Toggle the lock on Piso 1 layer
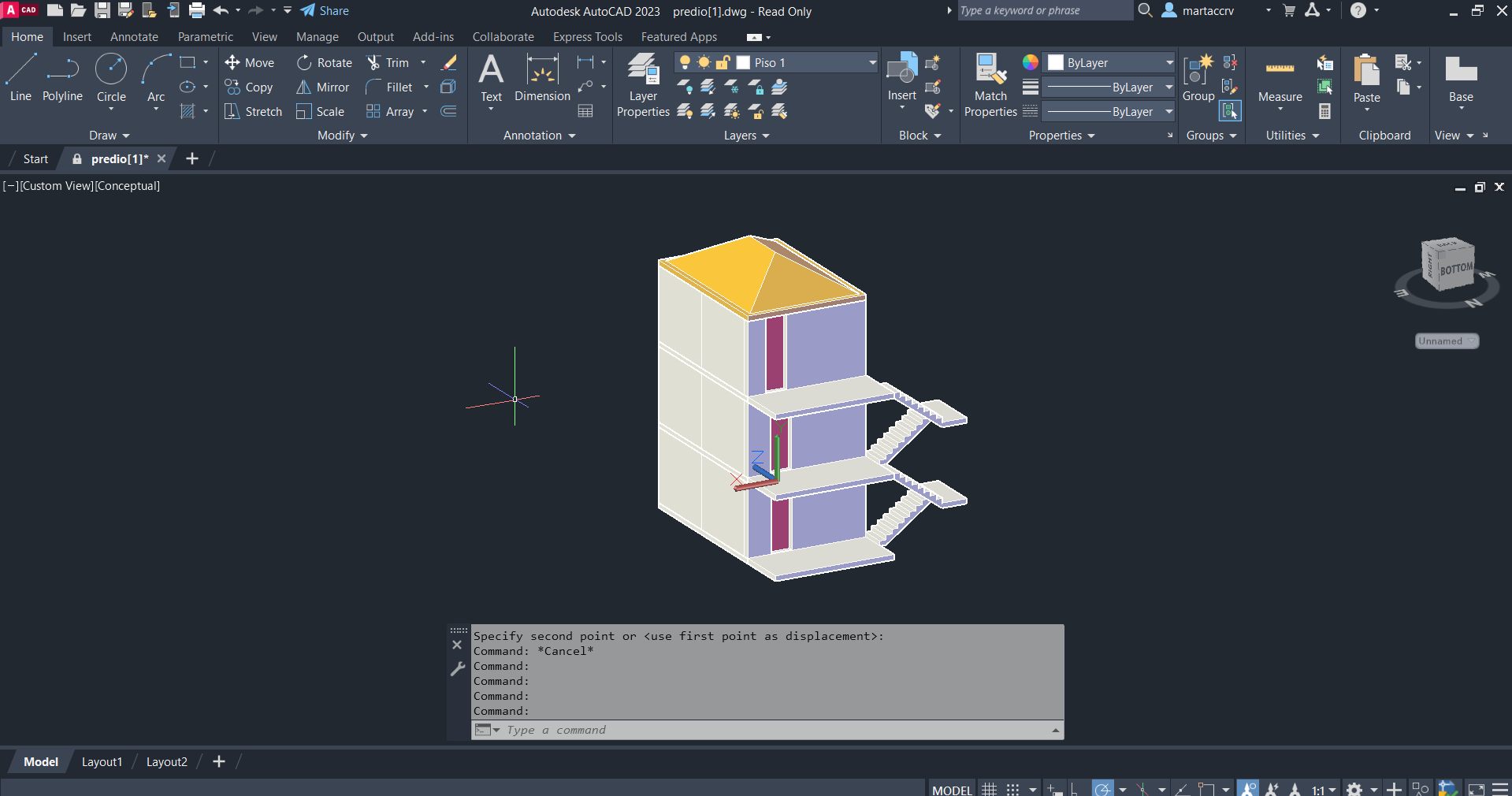 [x=723, y=63]
